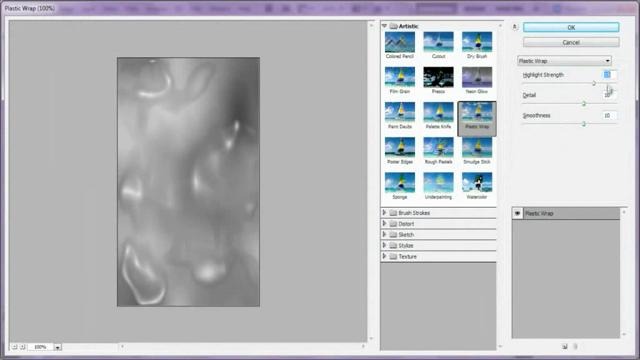Image resolution: width=640 pixels, height=360 pixels.
Task: Click the plastic wrap preview image
Action: [x=188, y=182]
